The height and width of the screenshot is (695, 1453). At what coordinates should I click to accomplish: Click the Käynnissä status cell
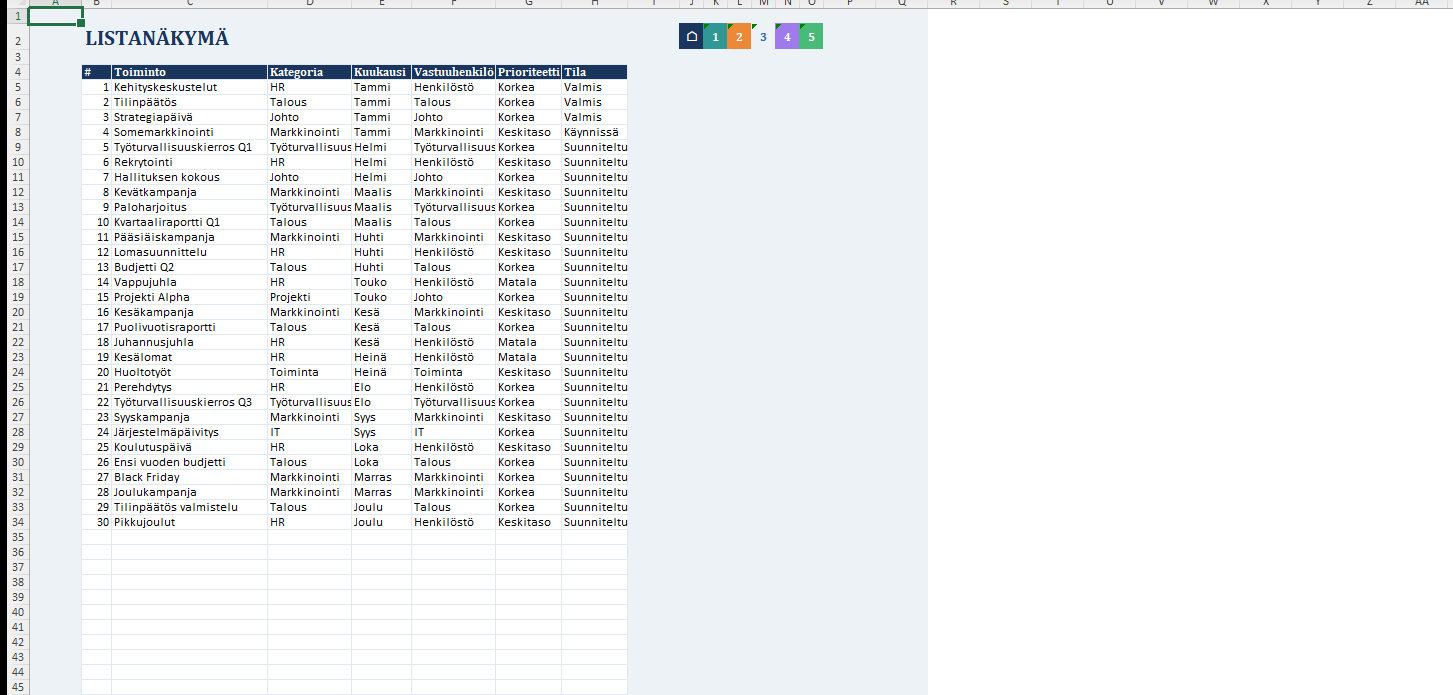tap(594, 132)
